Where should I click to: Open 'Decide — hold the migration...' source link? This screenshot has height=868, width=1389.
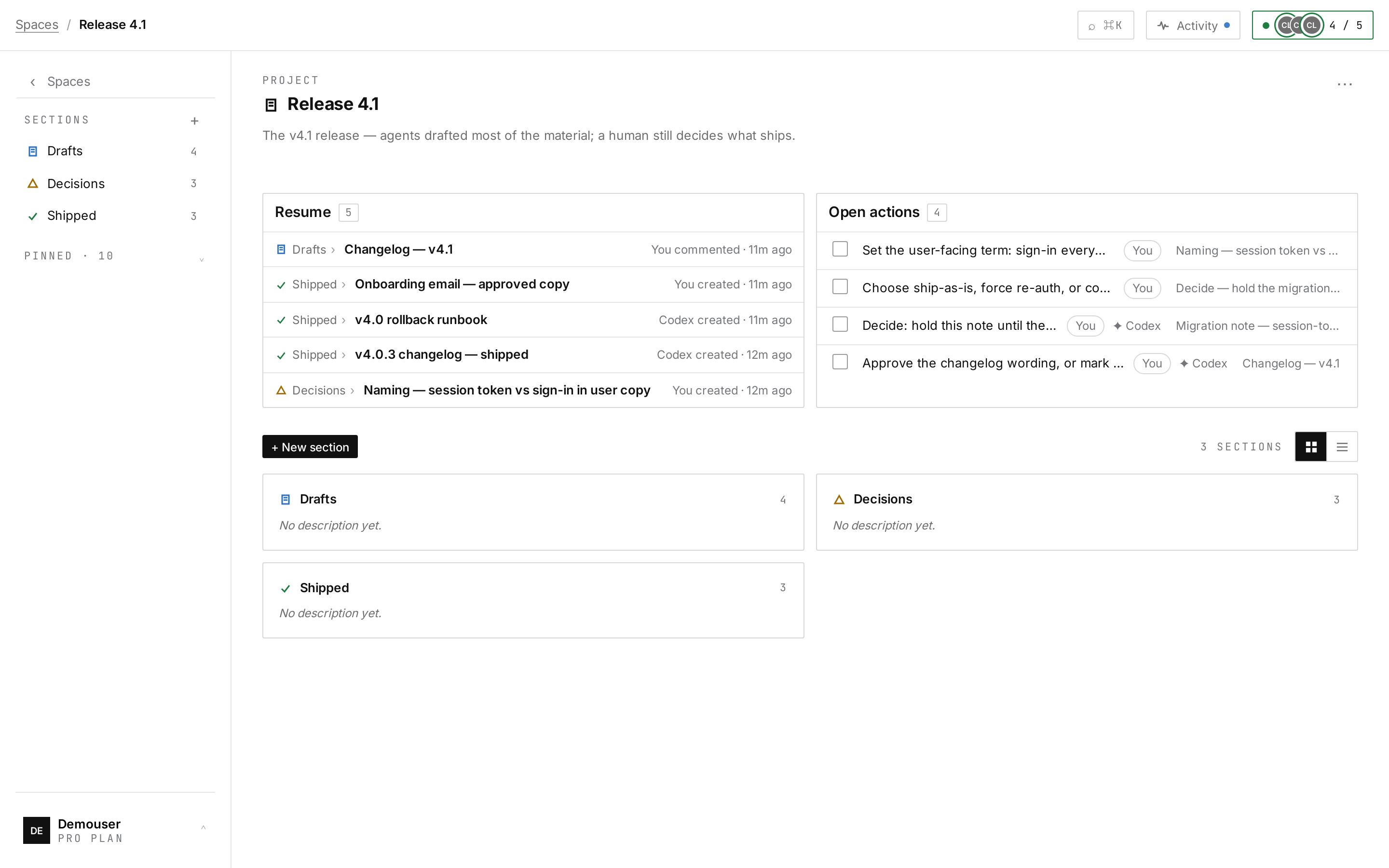point(1257,288)
